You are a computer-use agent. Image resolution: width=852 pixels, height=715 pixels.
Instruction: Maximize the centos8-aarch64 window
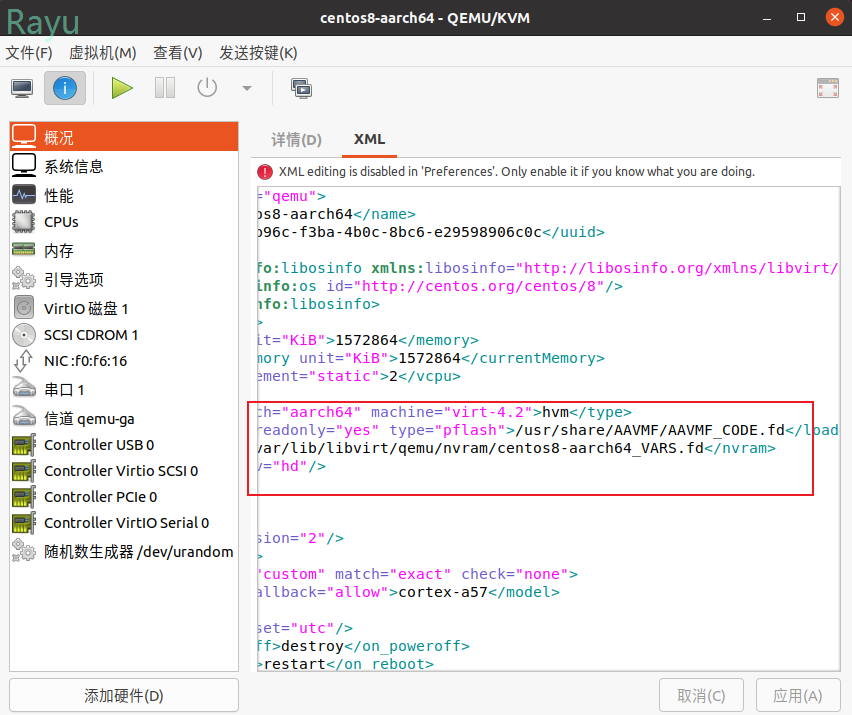pyautogui.click(x=800, y=17)
